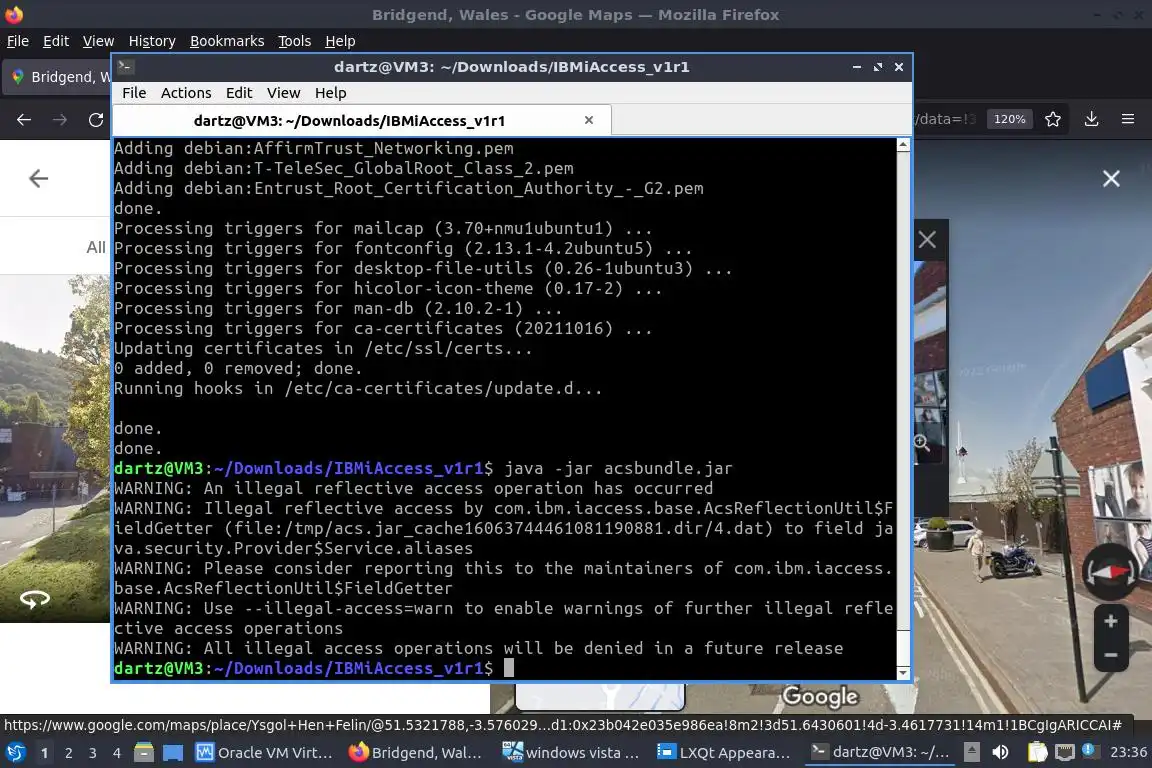The width and height of the screenshot is (1152, 768).
Task: Click the Google logo on Street View
Action: pos(820,696)
